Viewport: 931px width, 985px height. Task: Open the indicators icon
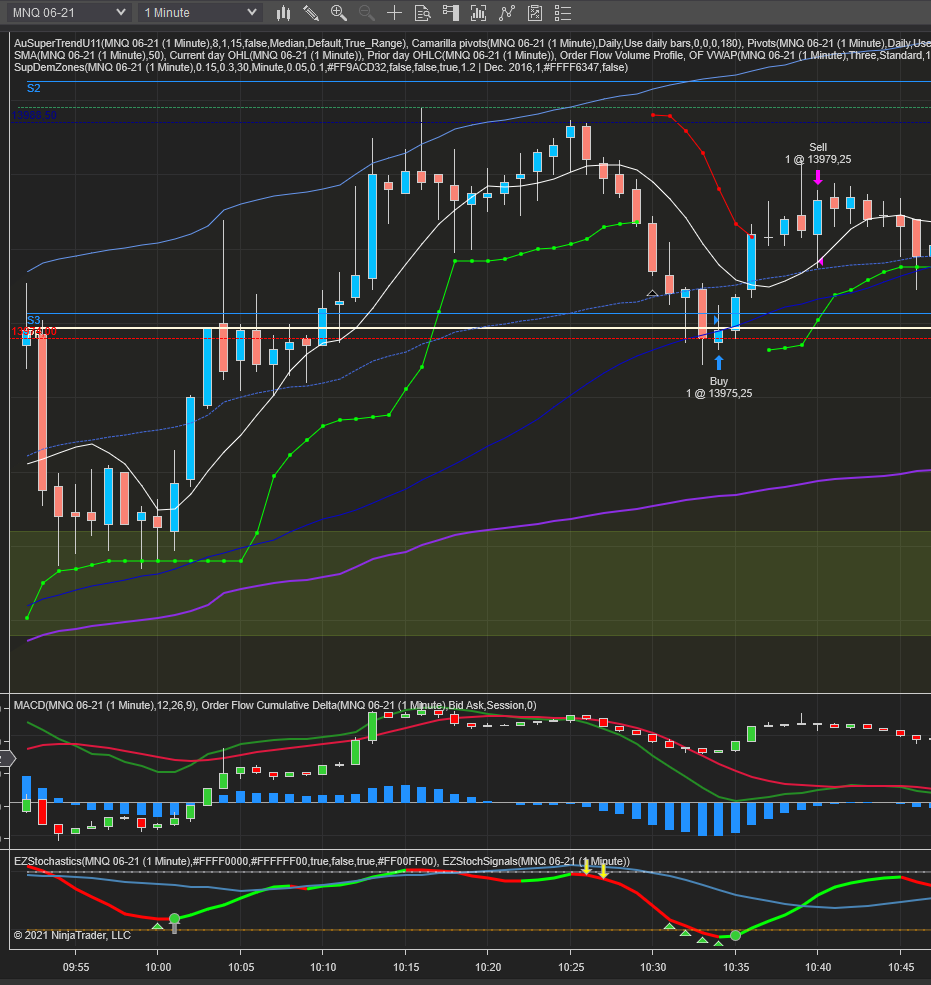(x=506, y=13)
